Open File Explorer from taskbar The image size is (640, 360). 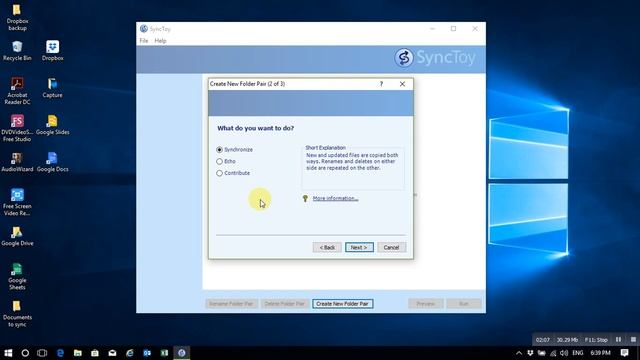point(78,353)
